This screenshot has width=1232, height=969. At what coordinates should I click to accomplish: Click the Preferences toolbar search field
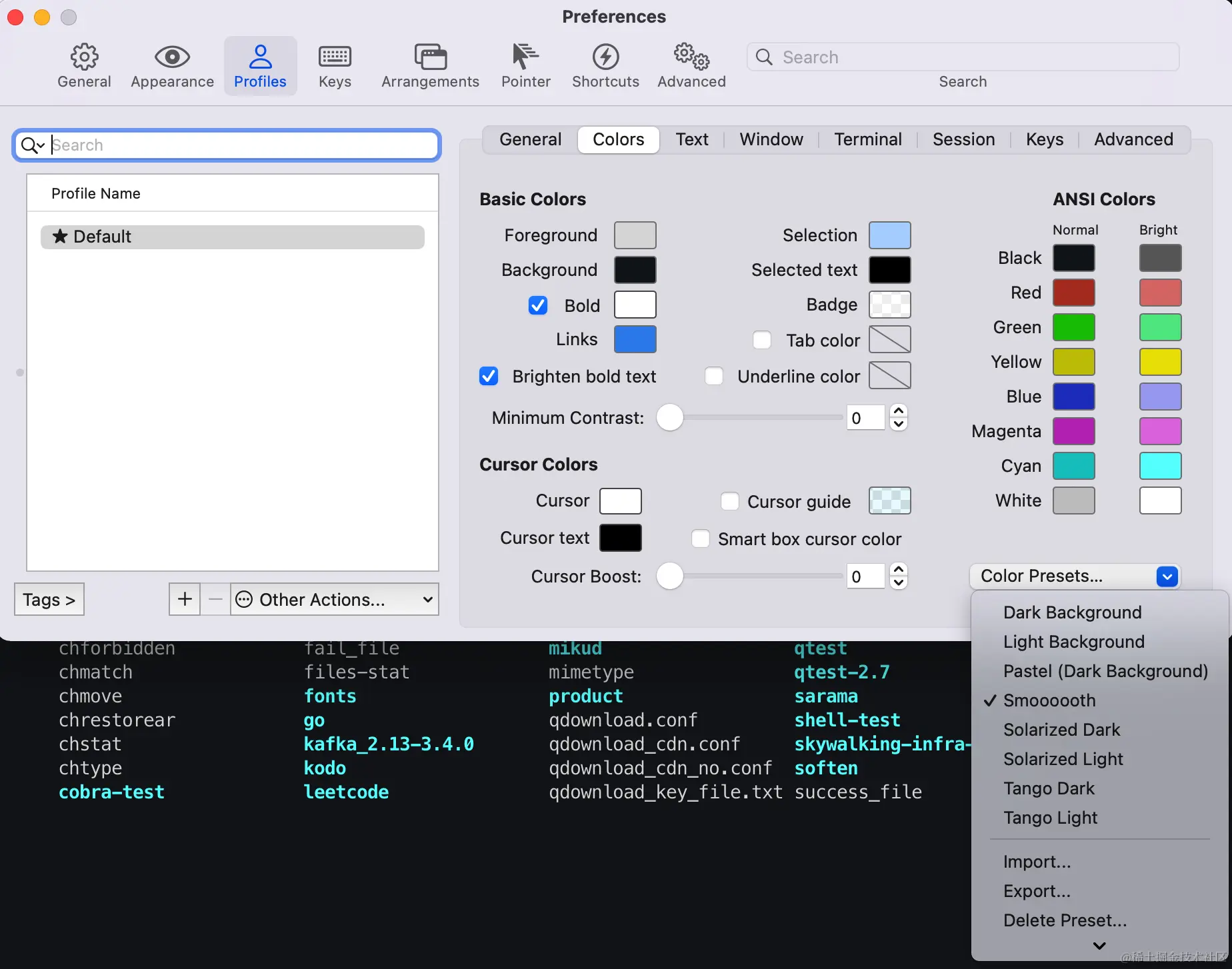click(963, 57)
